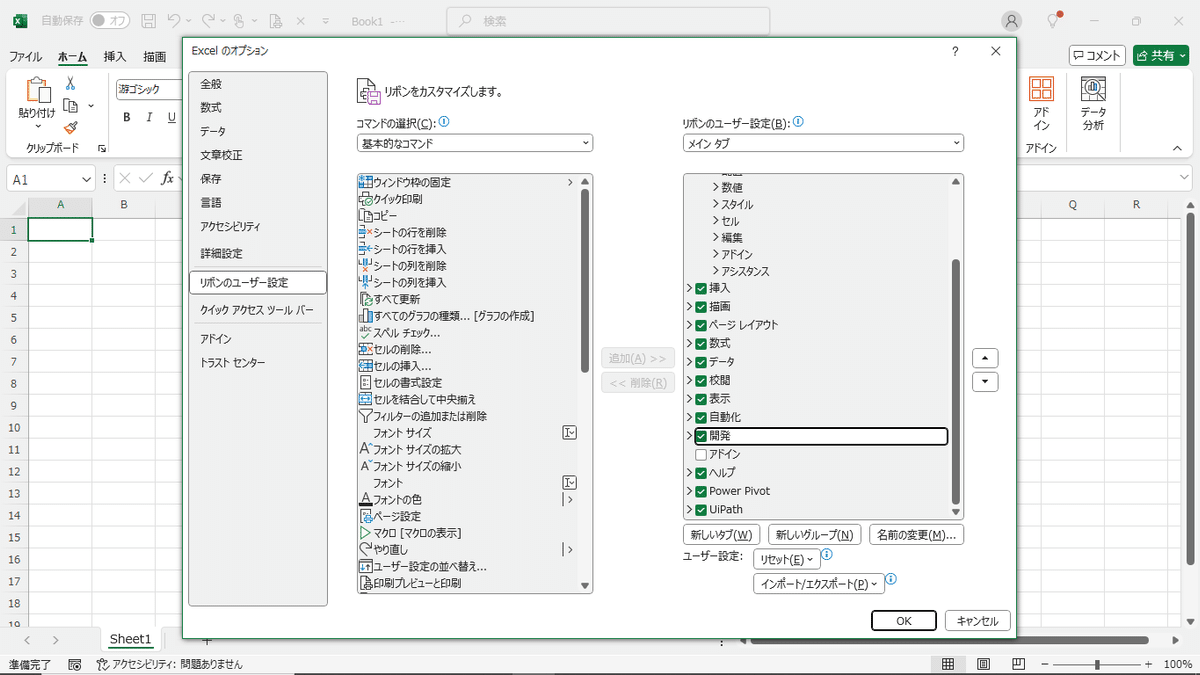
Task: Select the Sheet1 sheet tab
Action: [130, 639]
